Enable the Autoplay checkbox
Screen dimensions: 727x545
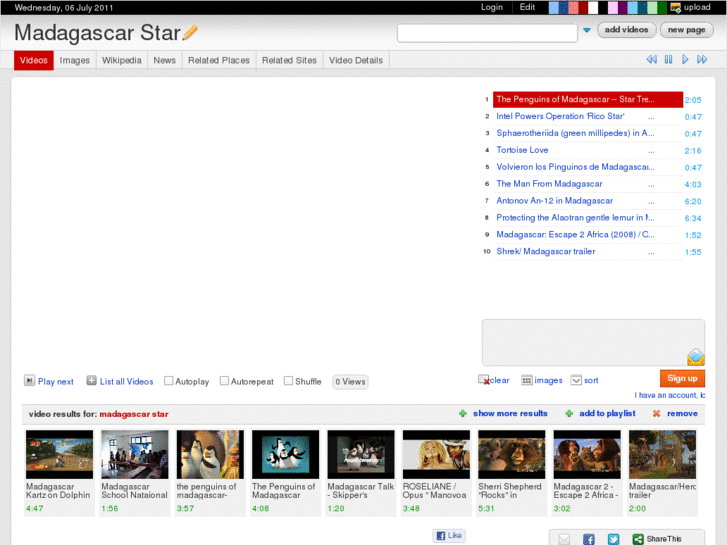coord(169,381)
